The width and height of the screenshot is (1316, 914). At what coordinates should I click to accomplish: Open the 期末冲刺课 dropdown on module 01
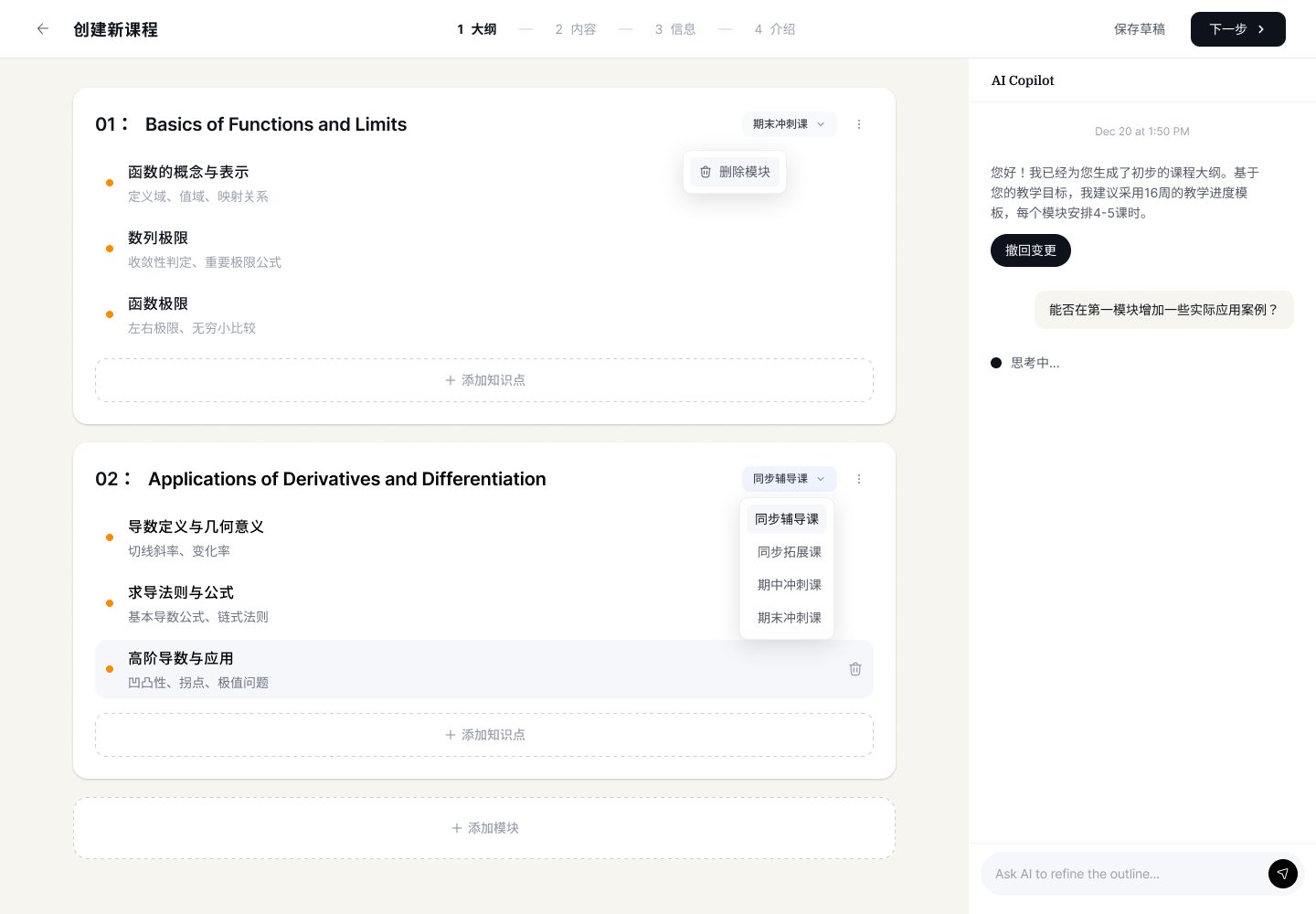pos(788,124)
